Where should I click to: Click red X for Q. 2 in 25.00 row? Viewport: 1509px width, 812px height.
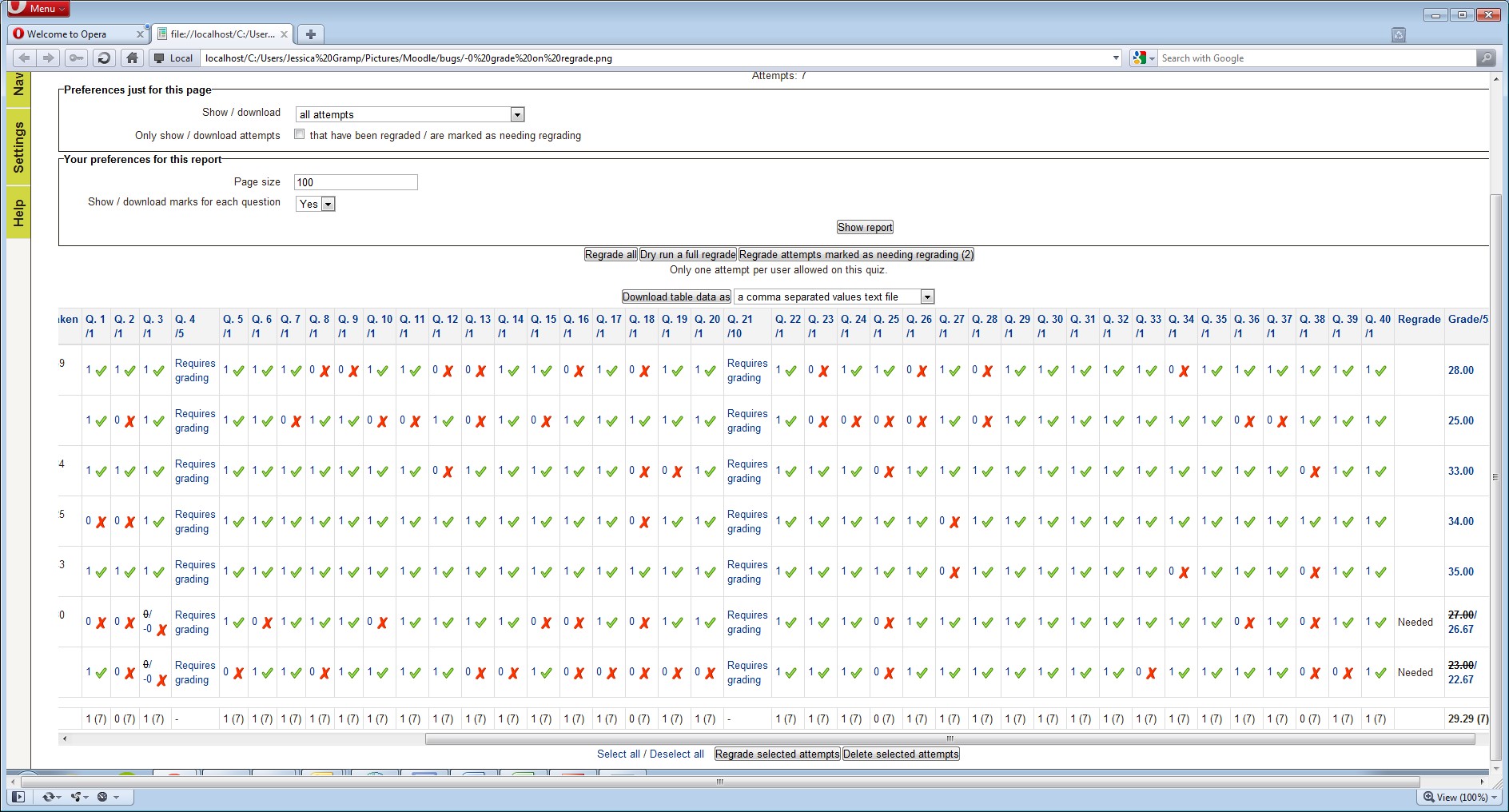[x=129, y=421]
